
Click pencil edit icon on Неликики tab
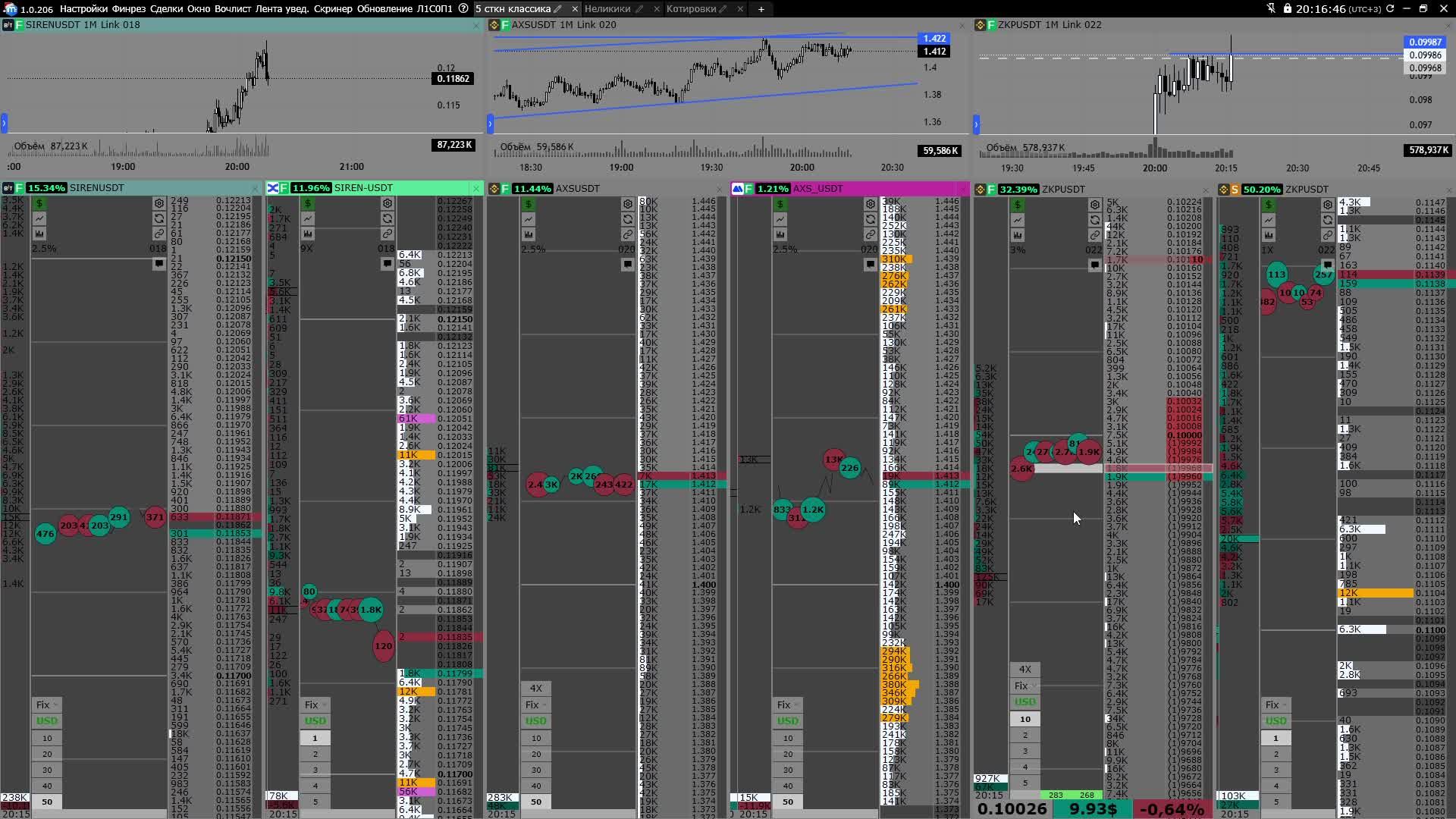pos(639,9)
